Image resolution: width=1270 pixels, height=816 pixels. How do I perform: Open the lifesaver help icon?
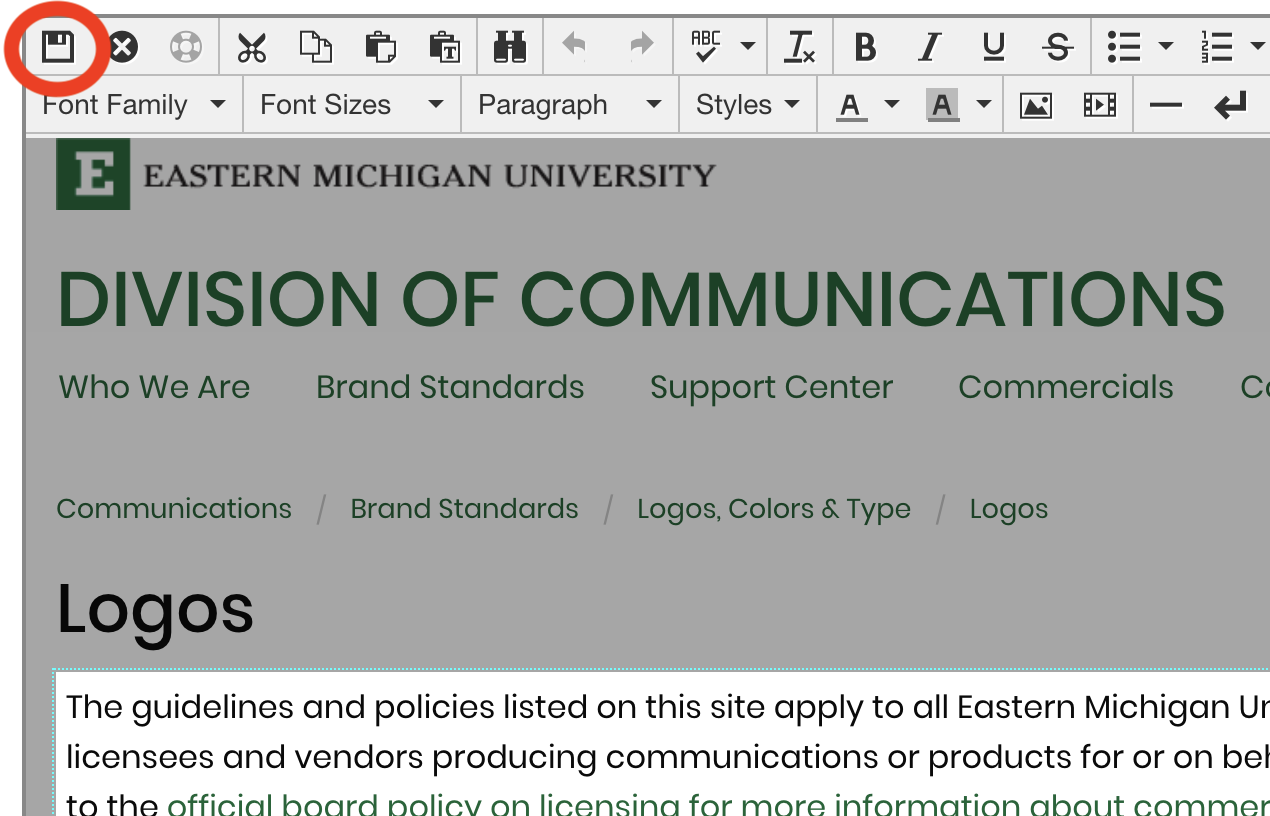[x=186, y=47]
